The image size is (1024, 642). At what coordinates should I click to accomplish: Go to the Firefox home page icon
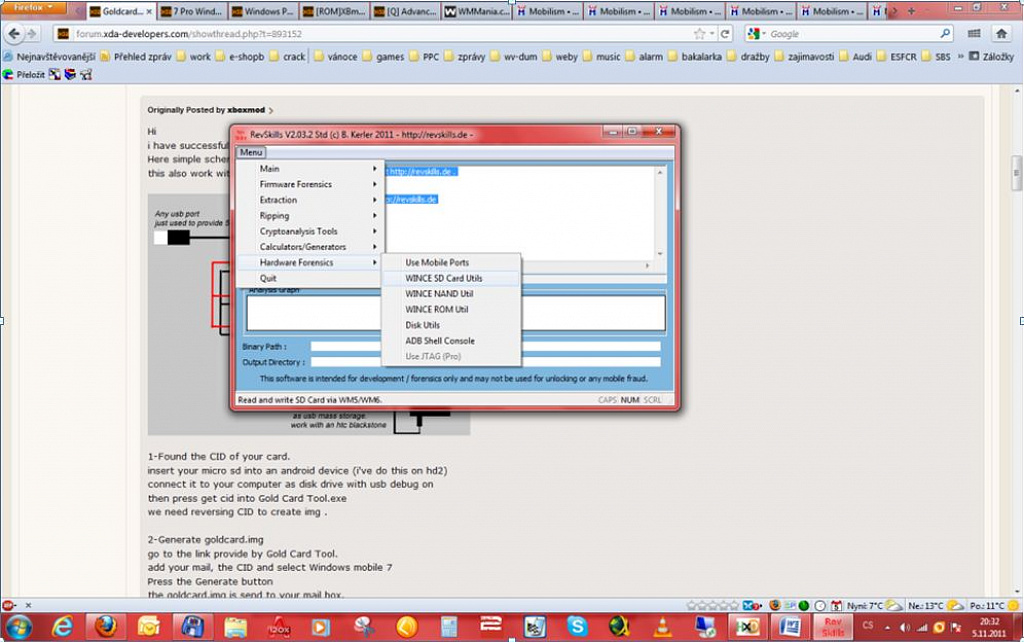[1001, 33]
